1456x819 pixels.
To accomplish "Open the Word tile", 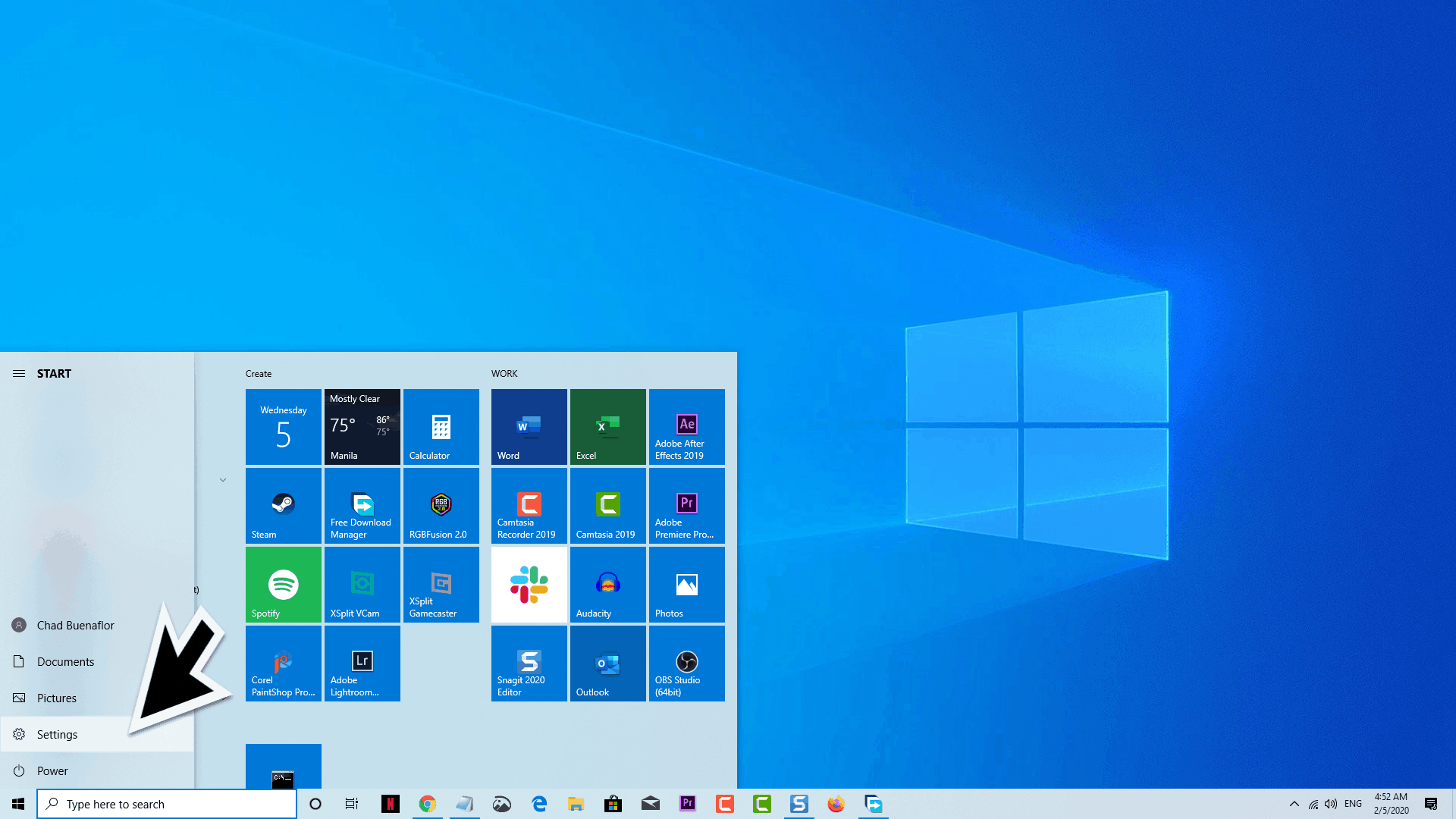I will [x=529, y=427].
